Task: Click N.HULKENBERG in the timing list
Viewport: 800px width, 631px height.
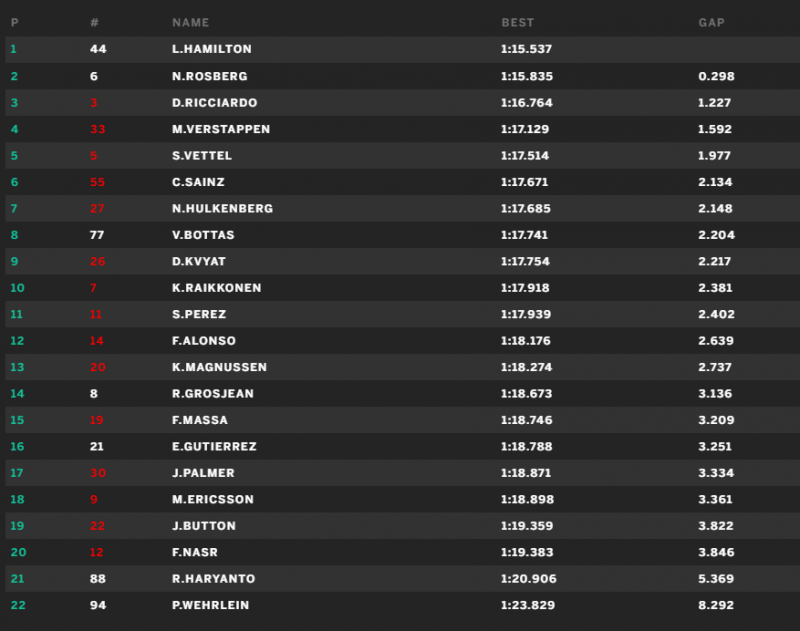Action: pyautogui.click(x=222, y=209)
